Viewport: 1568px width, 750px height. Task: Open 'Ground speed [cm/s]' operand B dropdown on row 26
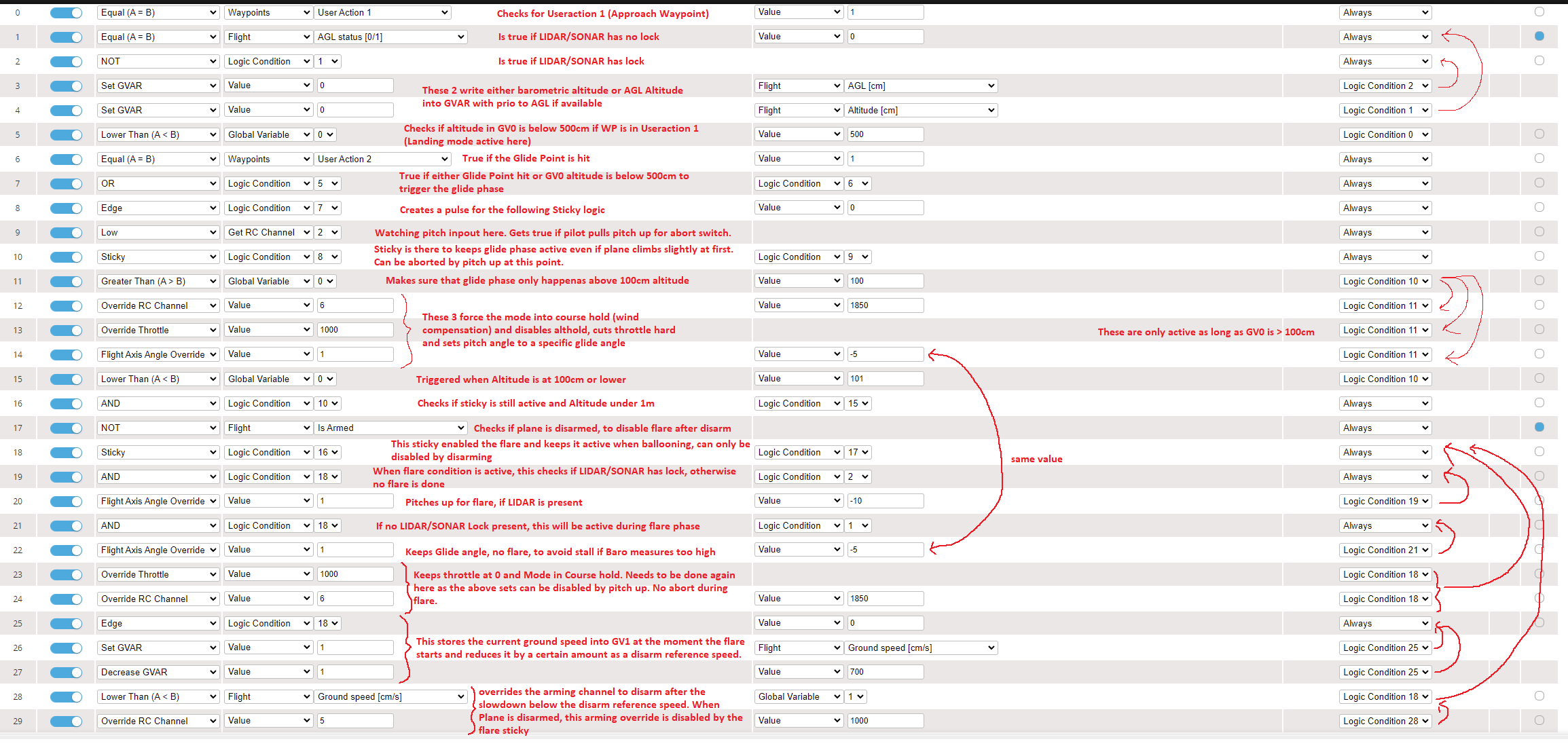[x=920, y=648]
